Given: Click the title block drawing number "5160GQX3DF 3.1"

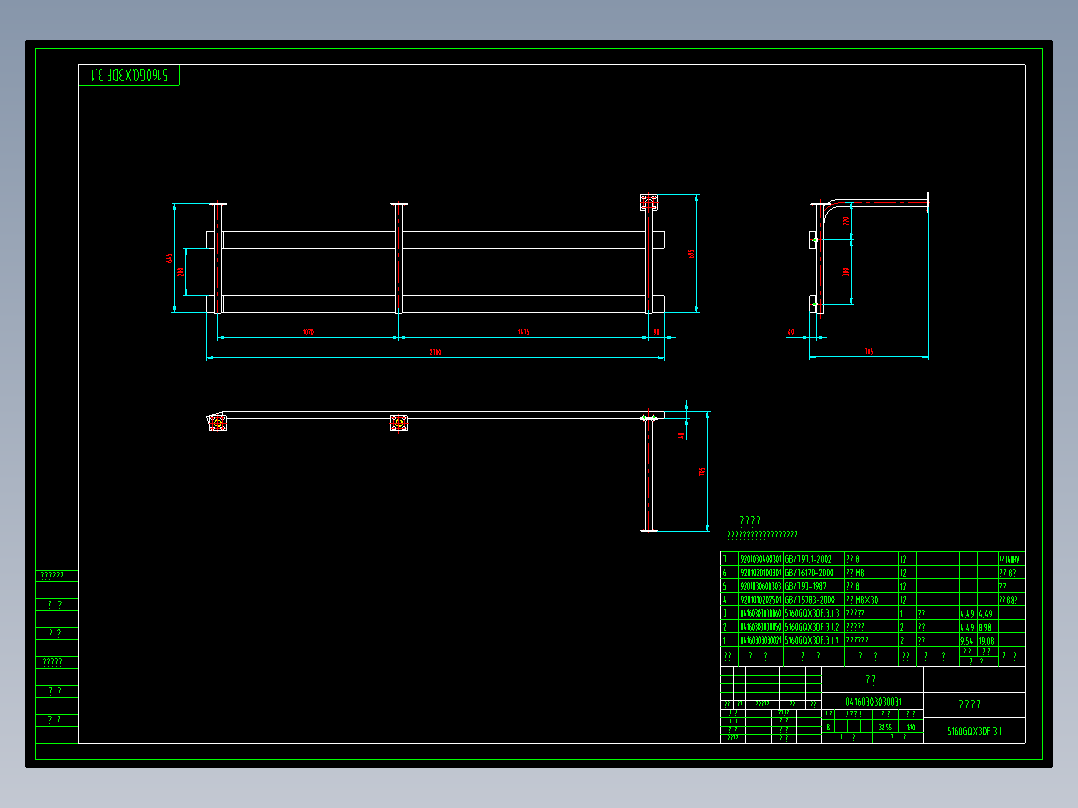Looking at the screenshot, I should [x=974, y=731].
